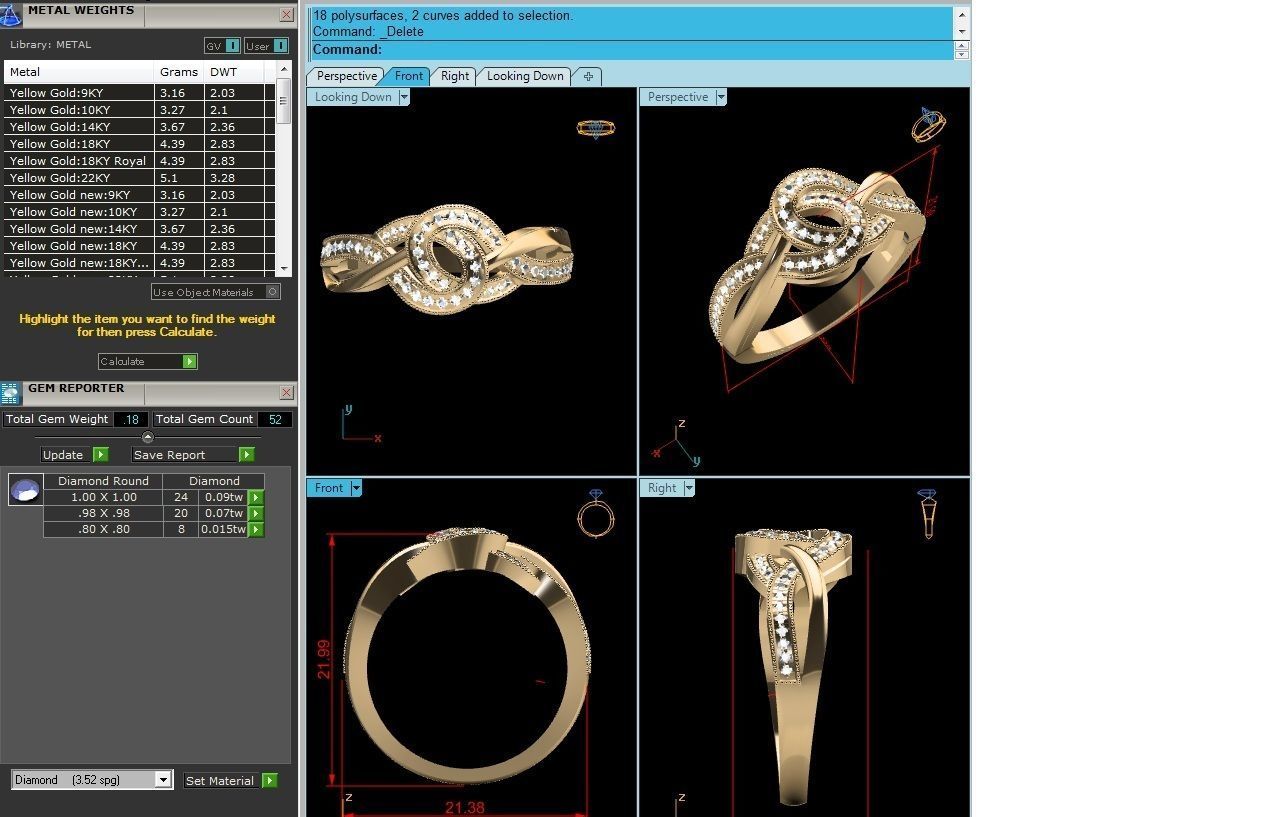
Task: Click the add viewport tab plus icon
Action: pos(588,76)
